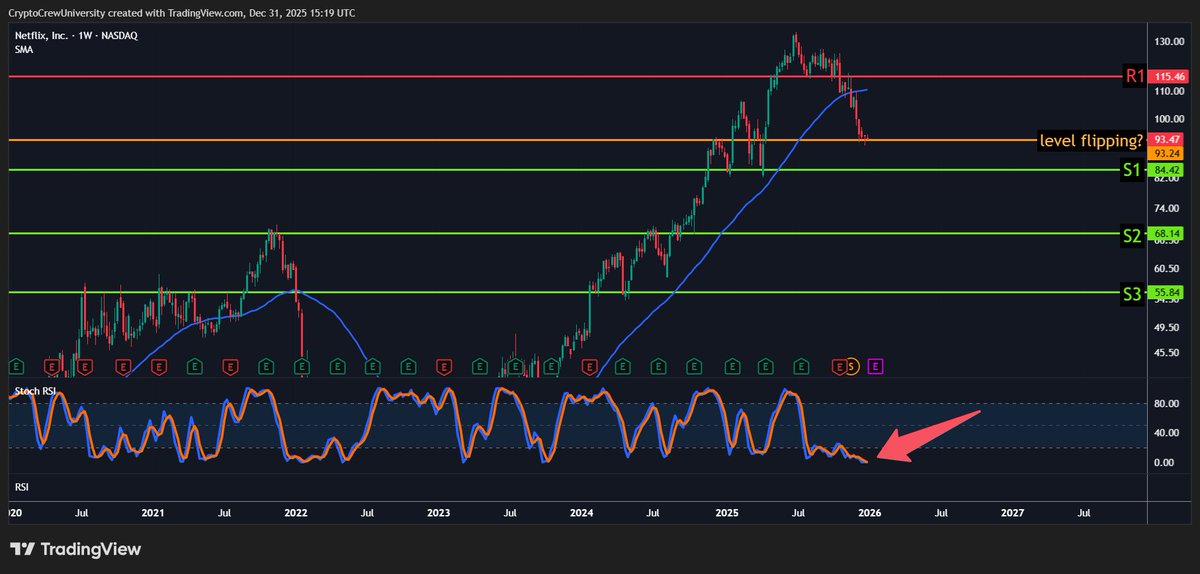This screenshot has width=1200, height=574.
Task: Click the 2025 time axis label
Action: pos(726,511)
